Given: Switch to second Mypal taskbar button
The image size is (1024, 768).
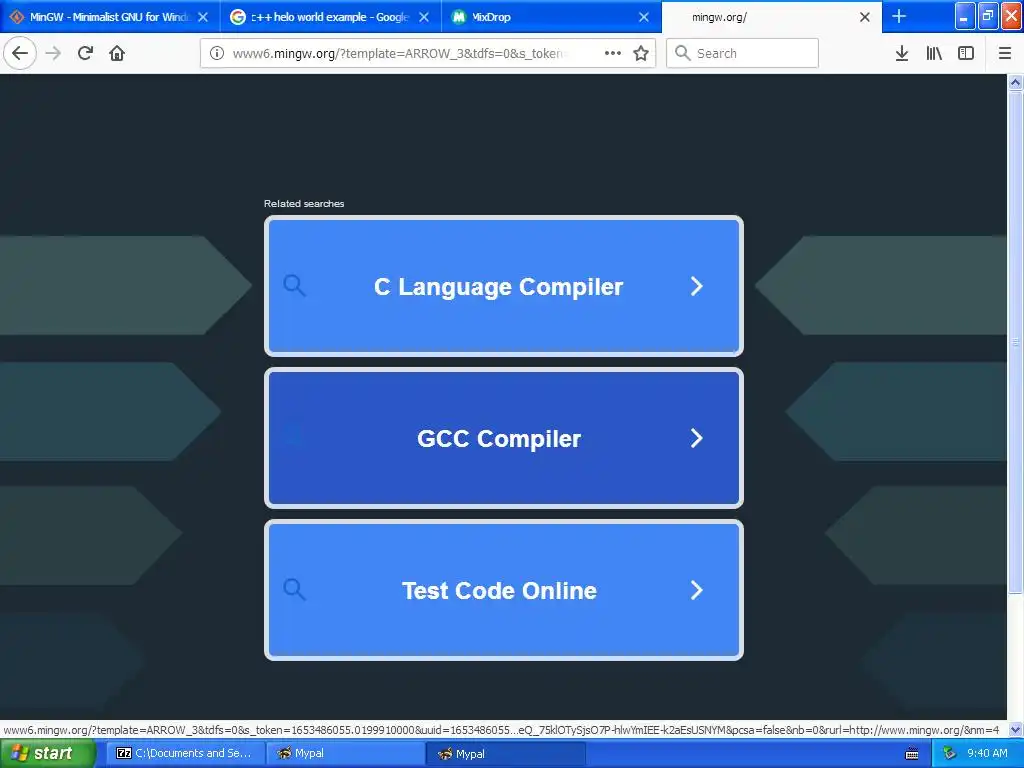Looking at the screenshot, I should (x=505, y=754).
